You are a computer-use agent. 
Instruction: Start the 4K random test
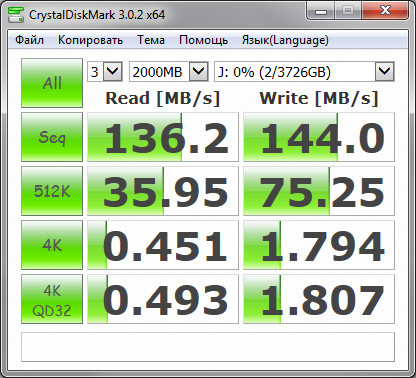click(x=52, y=245)
